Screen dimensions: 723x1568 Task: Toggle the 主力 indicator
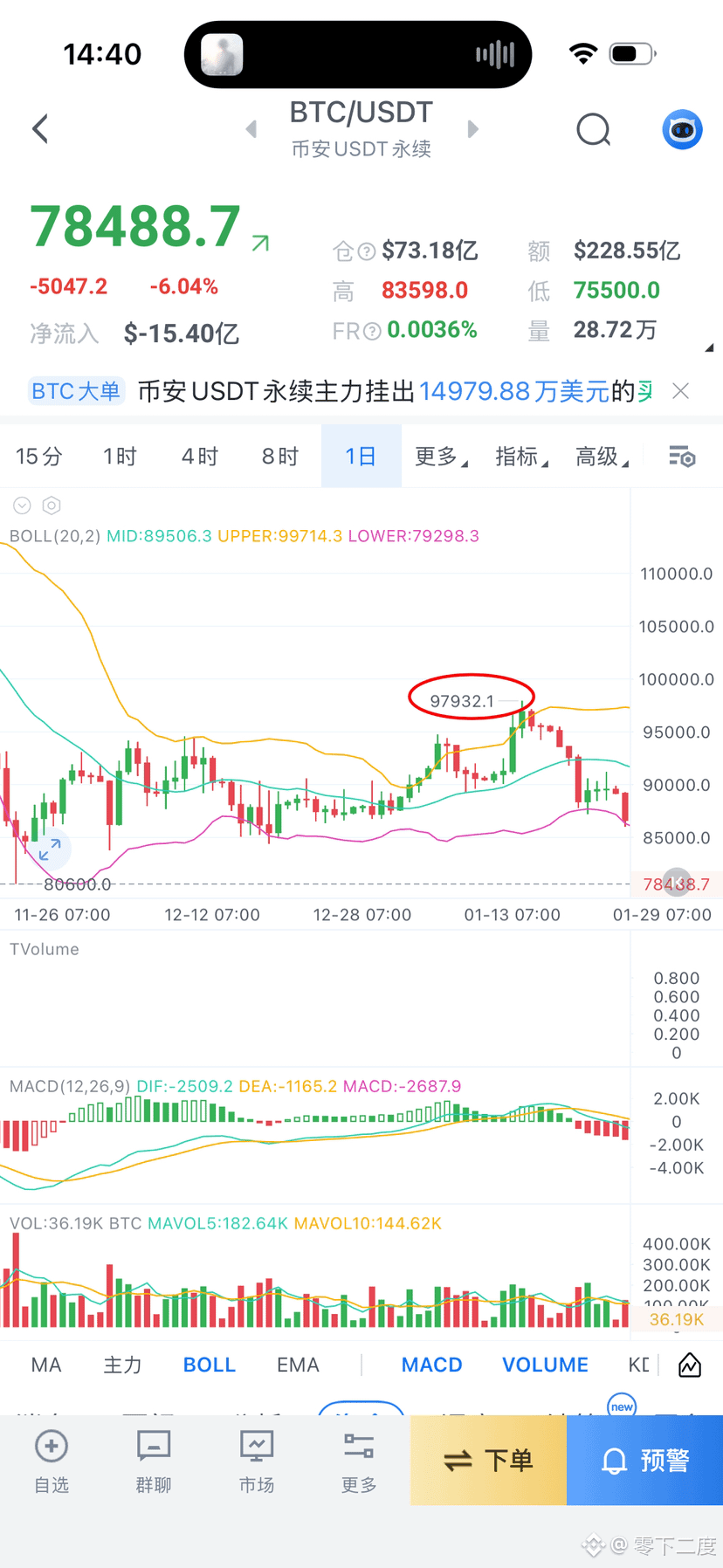point(122,1365)
